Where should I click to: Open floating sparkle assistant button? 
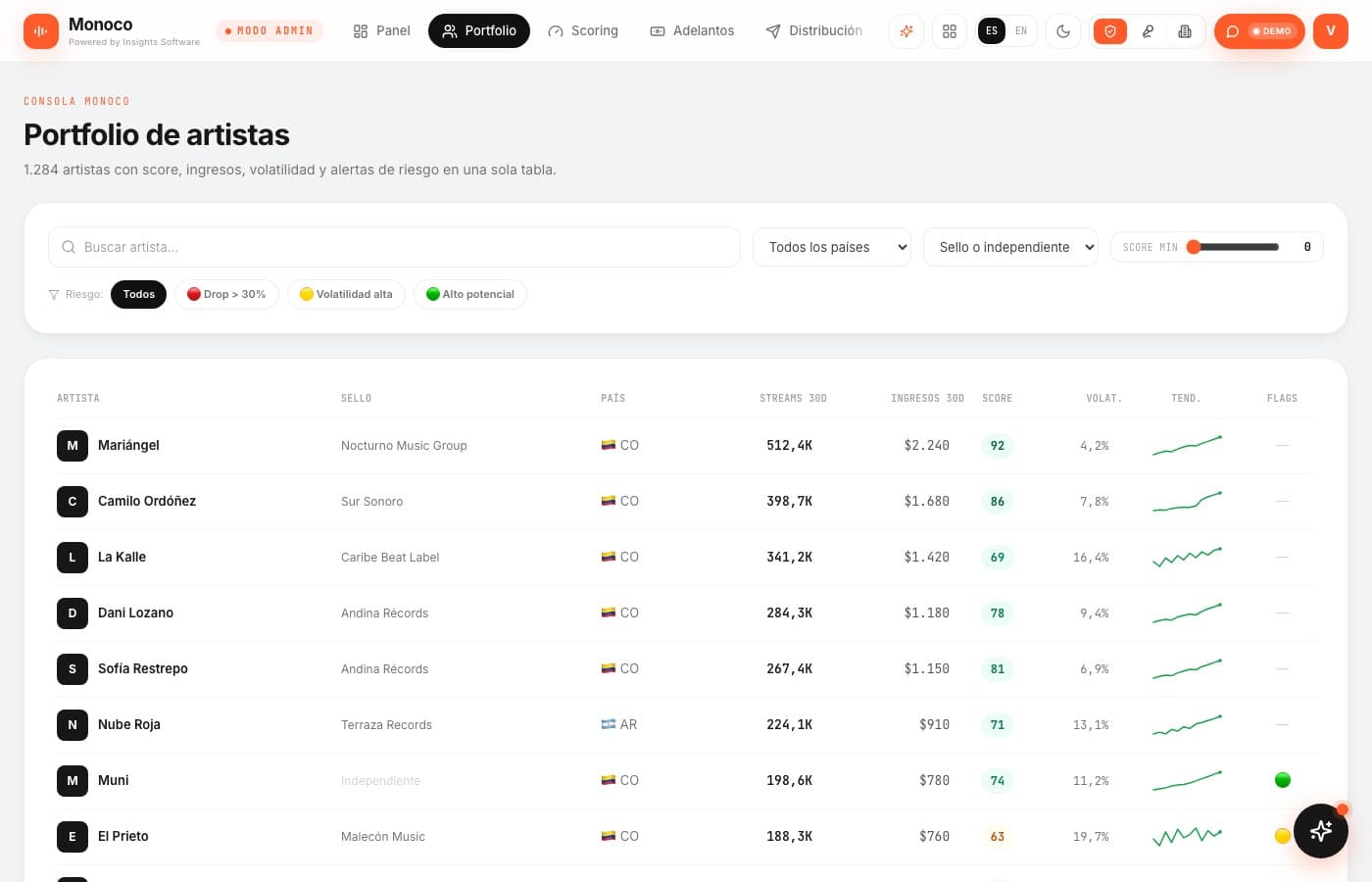pyautogui.click(x=1321, y=831)
